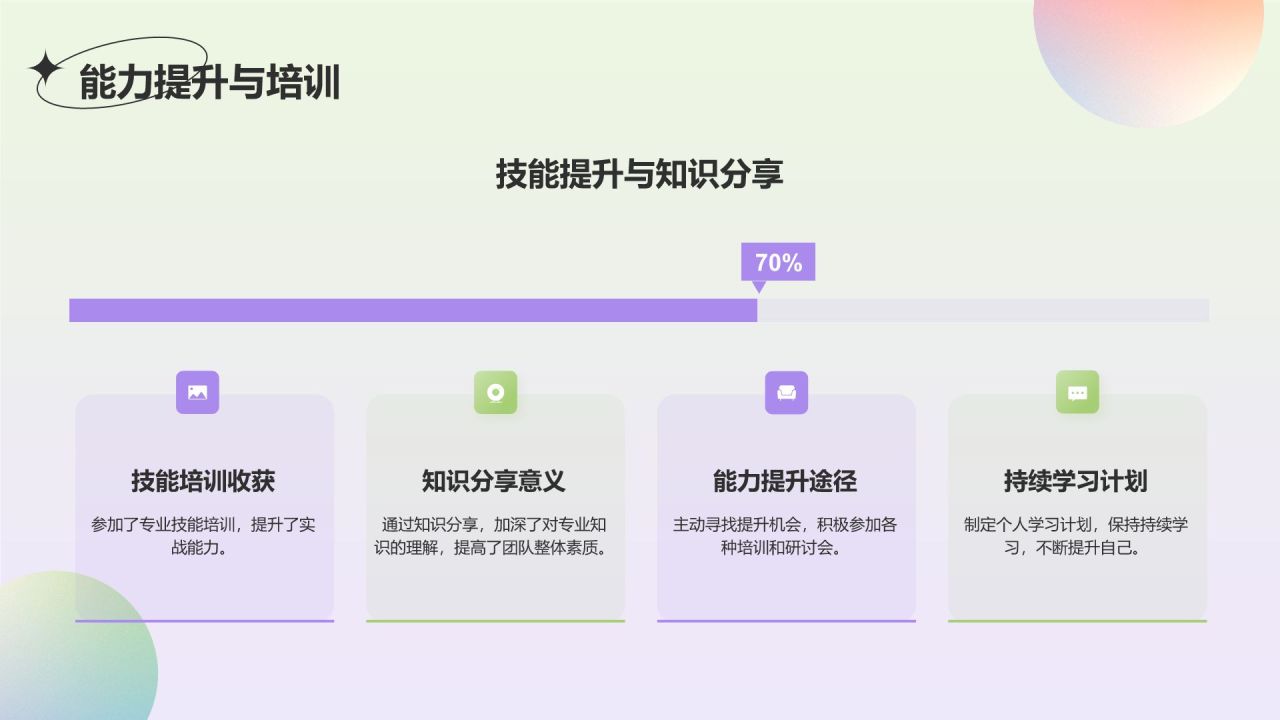This screenshot has width=1280, height=720.
Task: Select the slide title 能力提升与培训
Action: click(210, 83)
